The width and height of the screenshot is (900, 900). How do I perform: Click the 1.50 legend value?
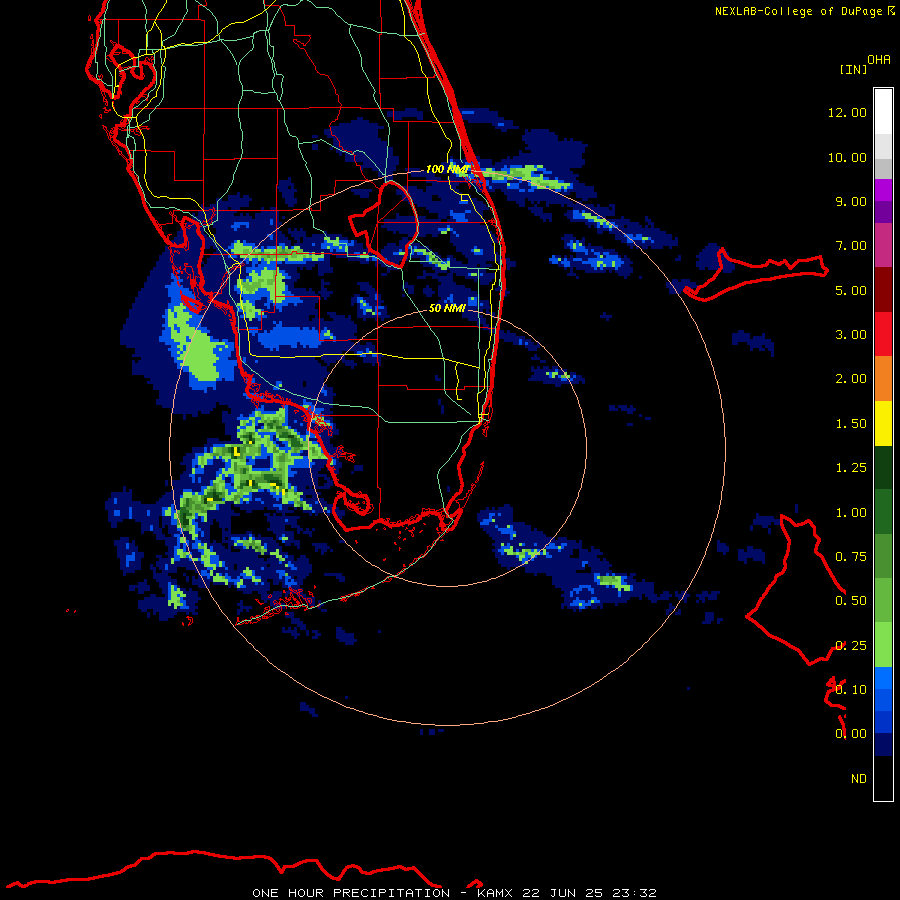click(x=851, y=424)
